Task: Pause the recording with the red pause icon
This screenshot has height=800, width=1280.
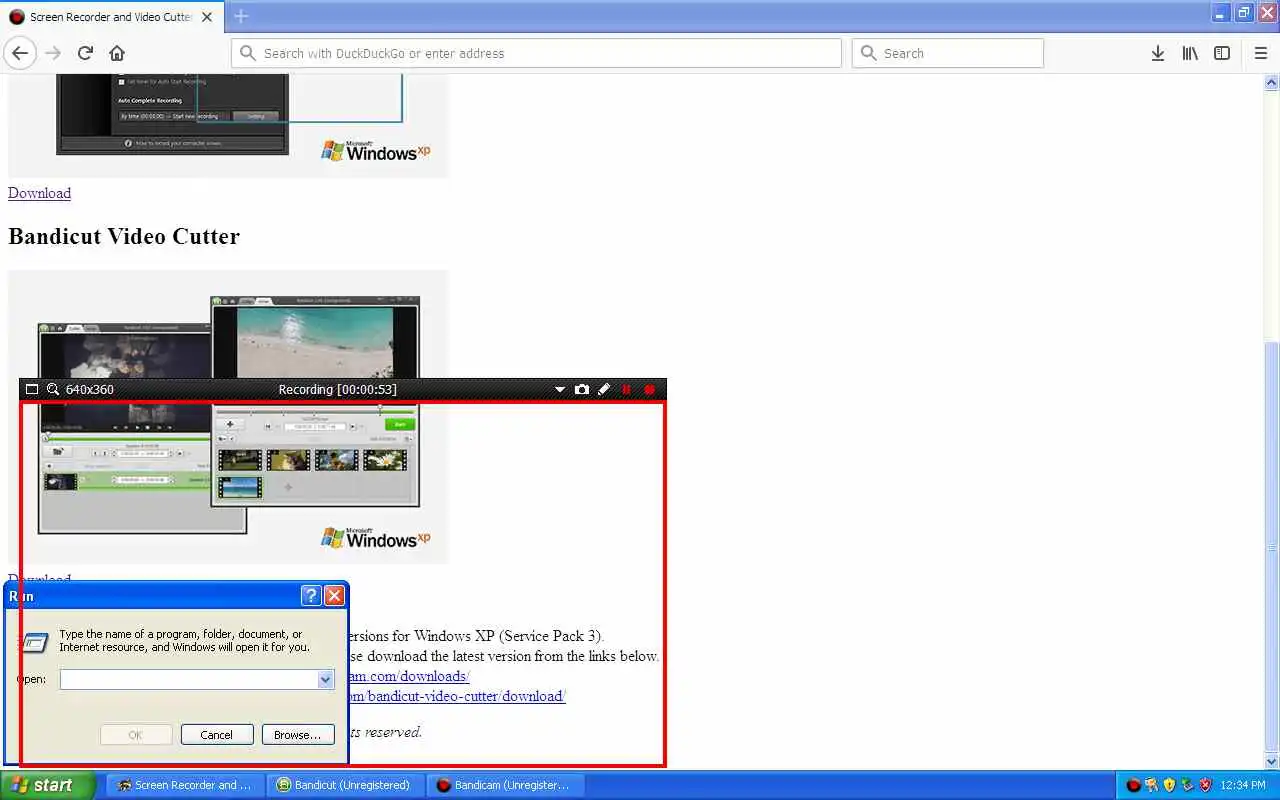Action: pos(627,390)
